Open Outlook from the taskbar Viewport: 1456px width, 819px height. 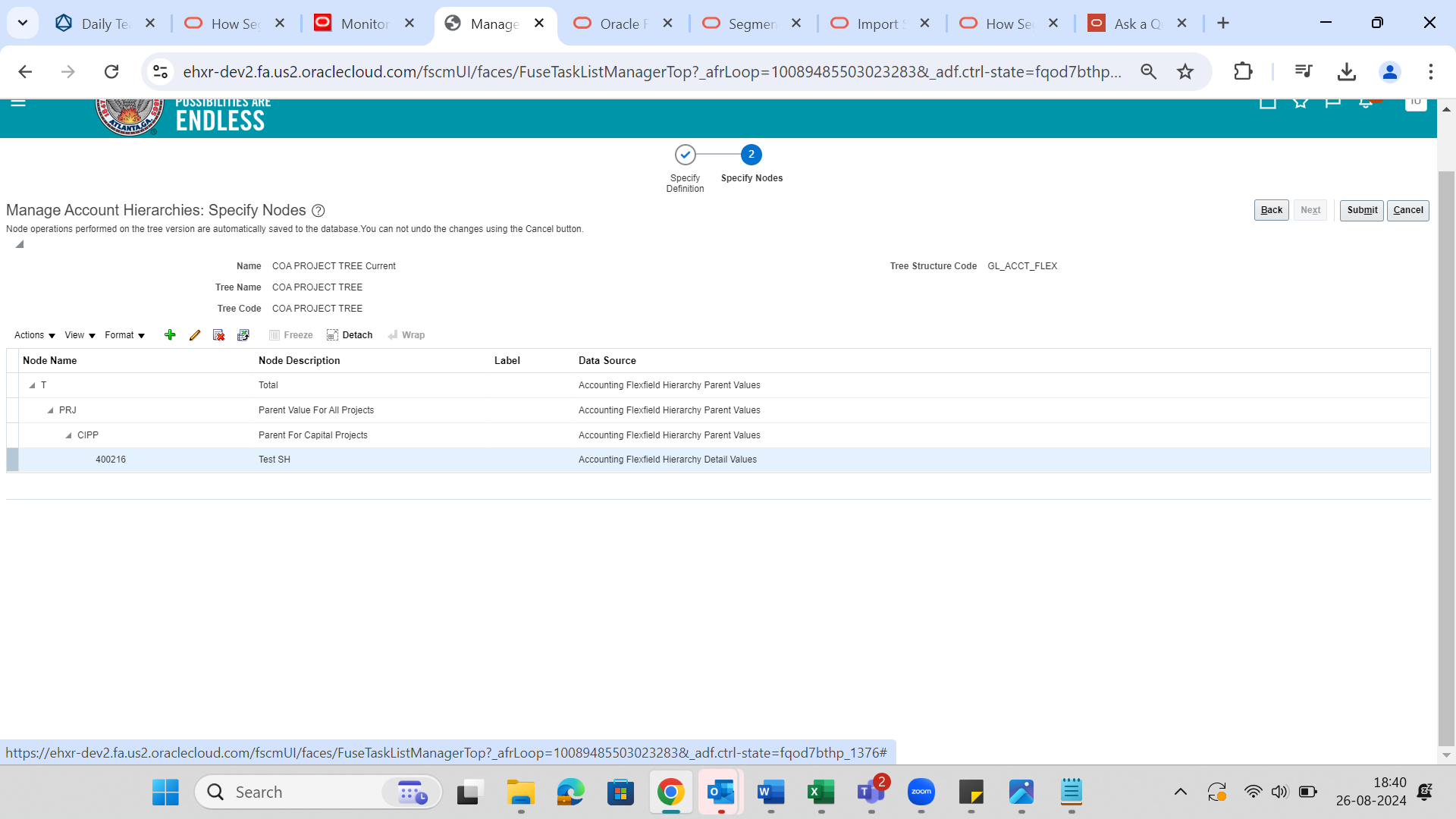click(x=721, y=792)
